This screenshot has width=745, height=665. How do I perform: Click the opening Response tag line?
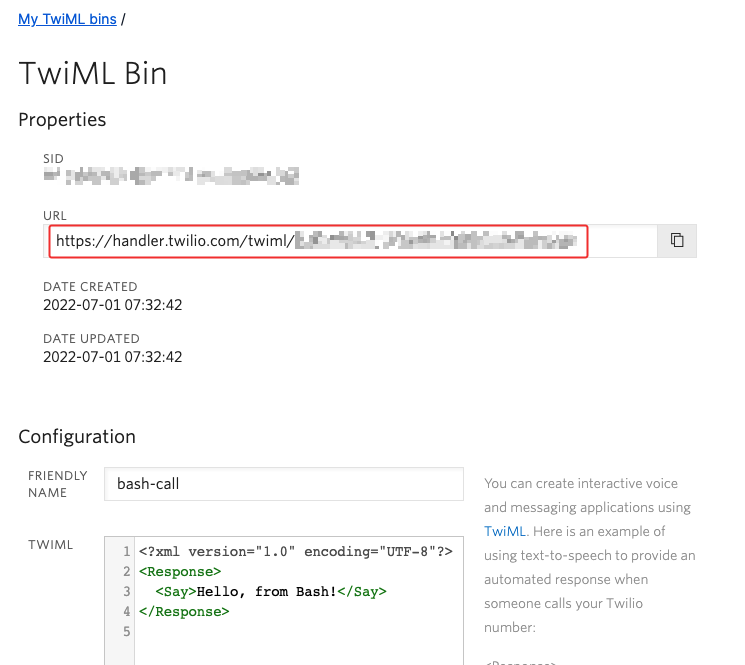[x=180, y=572]
